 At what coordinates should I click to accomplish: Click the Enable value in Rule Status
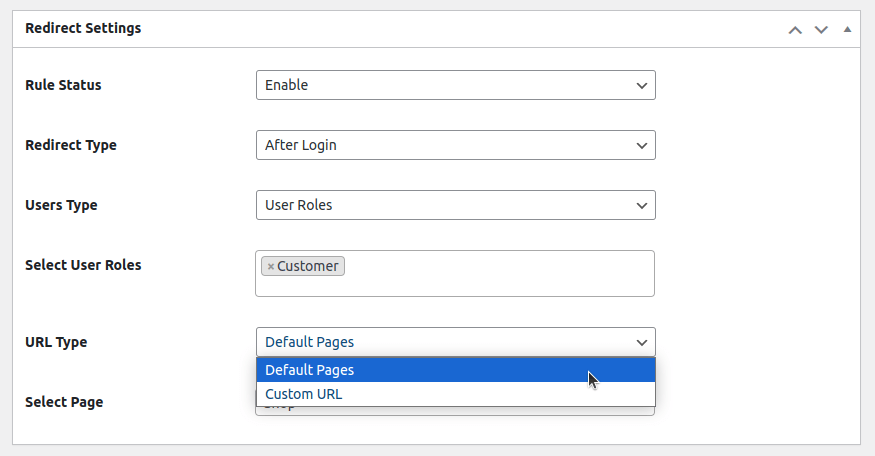click(x=287, y=85)
